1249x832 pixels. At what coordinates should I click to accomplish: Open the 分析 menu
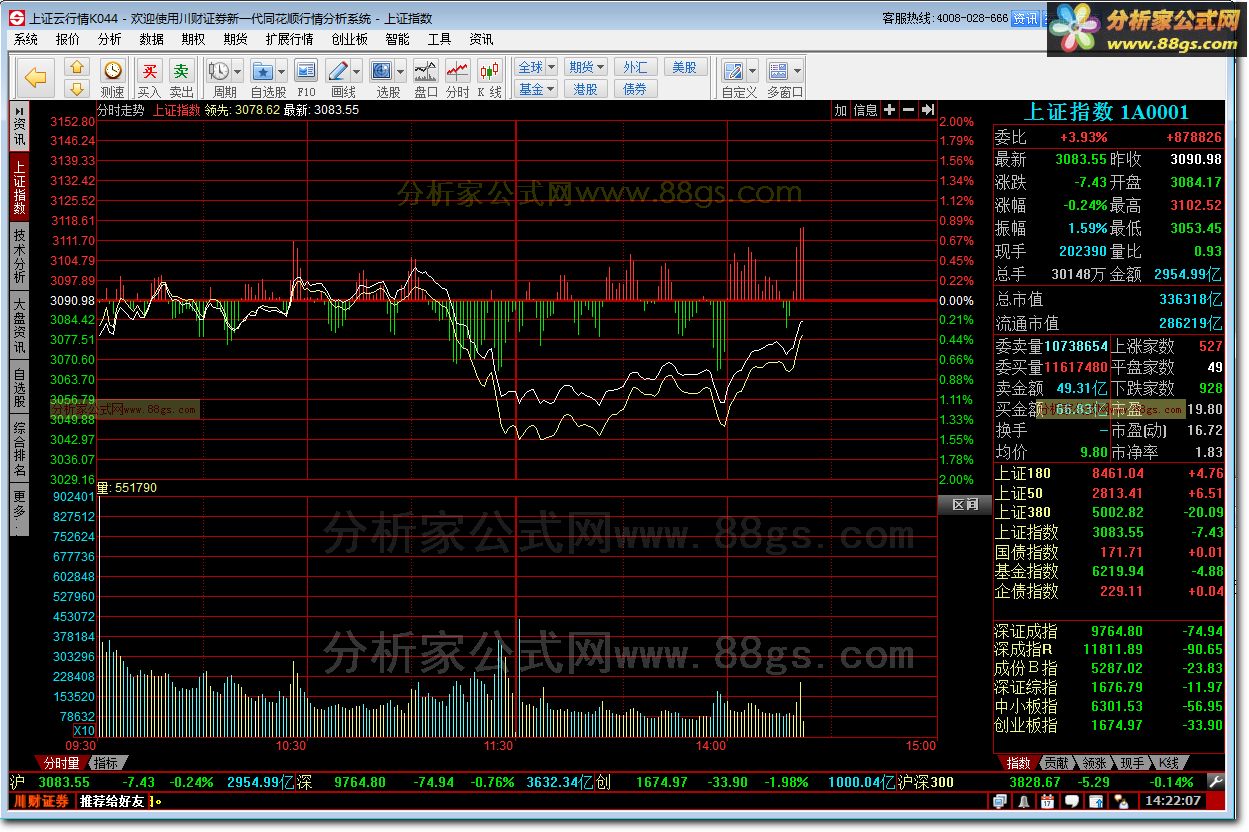110,39
